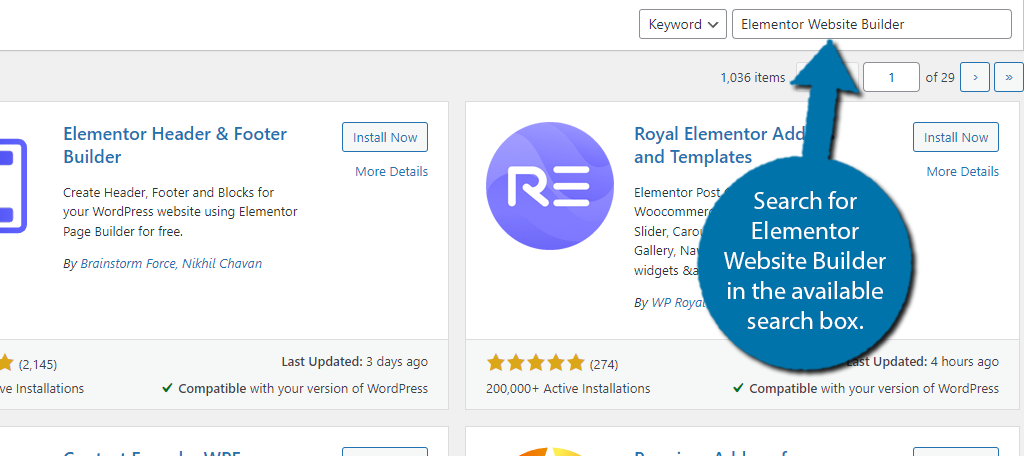Screen dimensions: 1024x456
Task: Click compatibility checkmark for Header & Footer Builder
Action: (x=168, y=388)
